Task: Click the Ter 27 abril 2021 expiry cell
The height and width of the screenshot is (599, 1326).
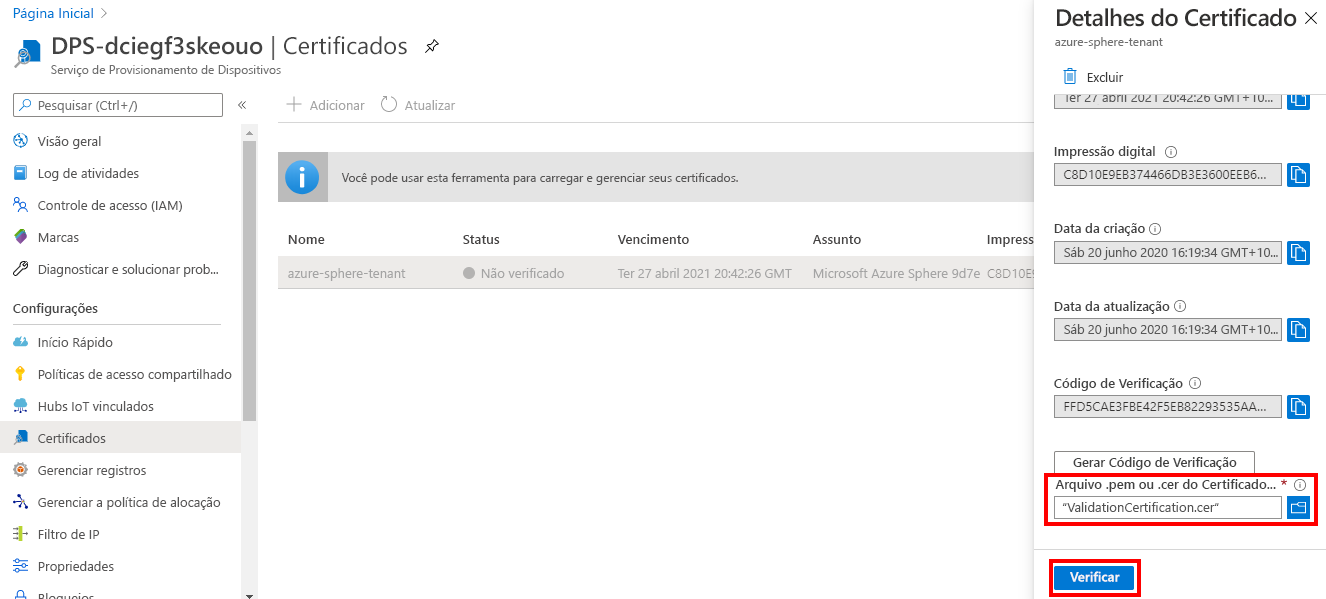Action: [704, 273]
